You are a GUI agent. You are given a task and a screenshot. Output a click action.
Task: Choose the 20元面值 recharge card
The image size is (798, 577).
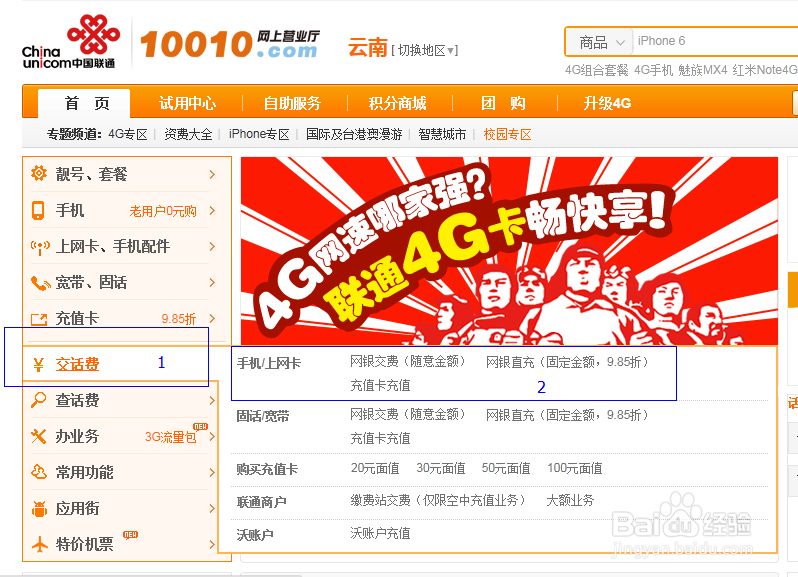click(375, 468)
